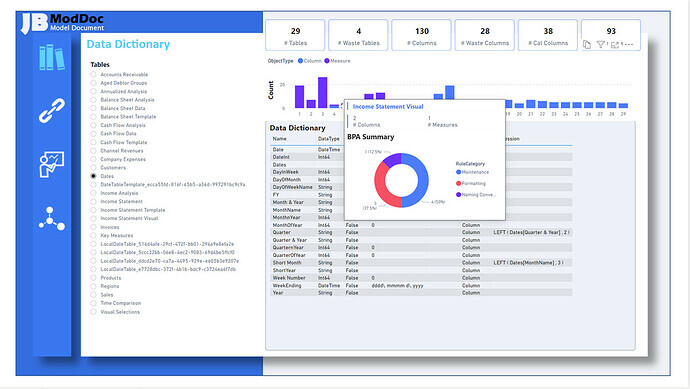
Task: Sort by the Name column header
Action: click(279, 139)
